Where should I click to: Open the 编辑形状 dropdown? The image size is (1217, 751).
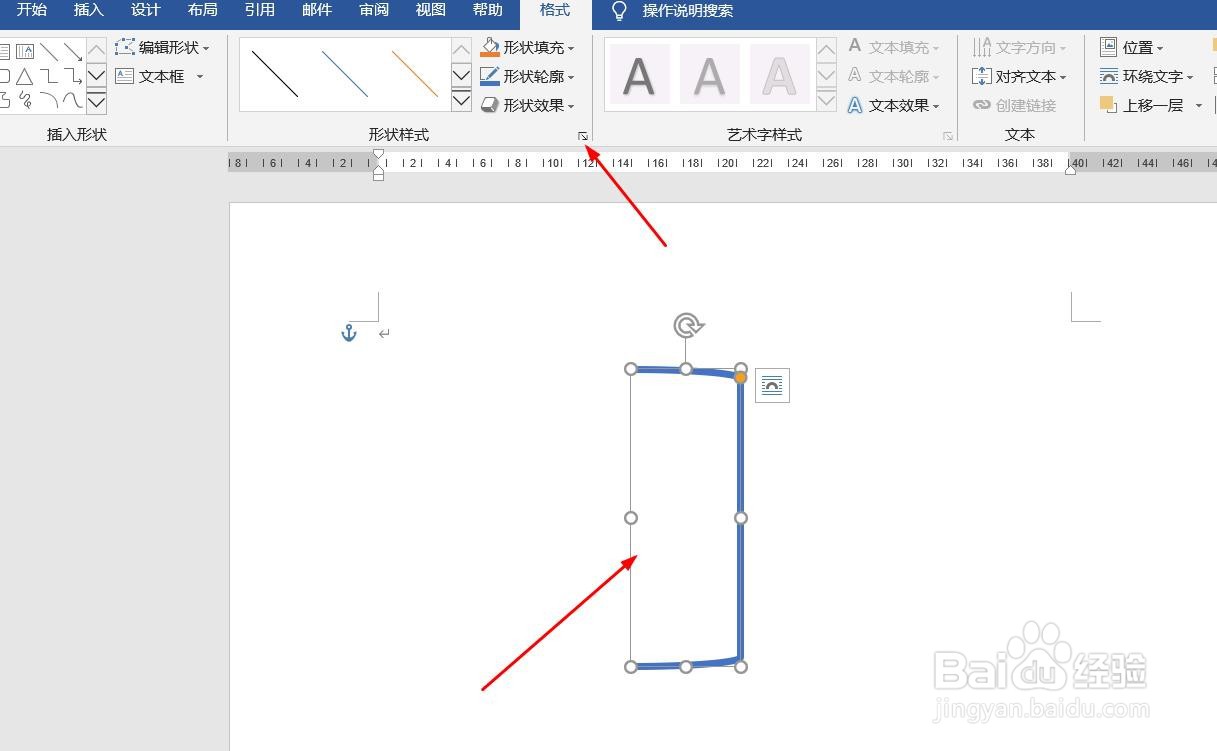click(163, 47)
